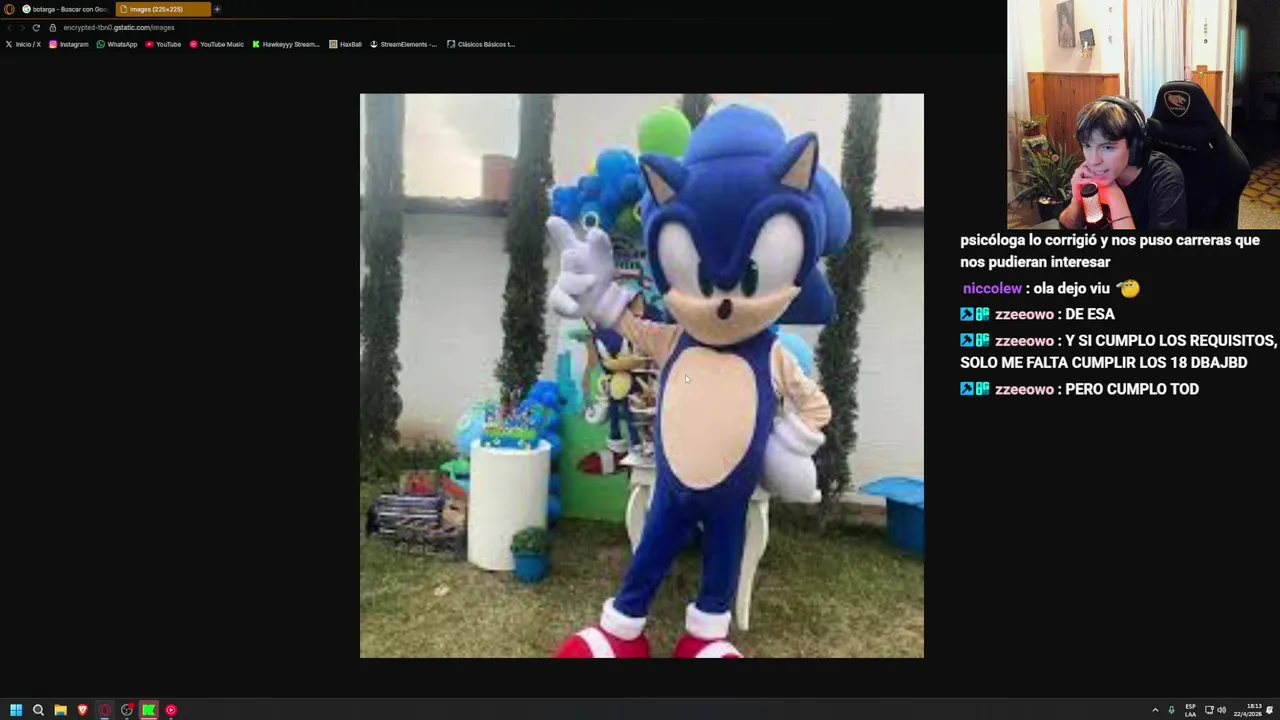Open the YouTube bookmark
The width and height of the screenshot is (1280, 720).
click(x=164, y=44)
